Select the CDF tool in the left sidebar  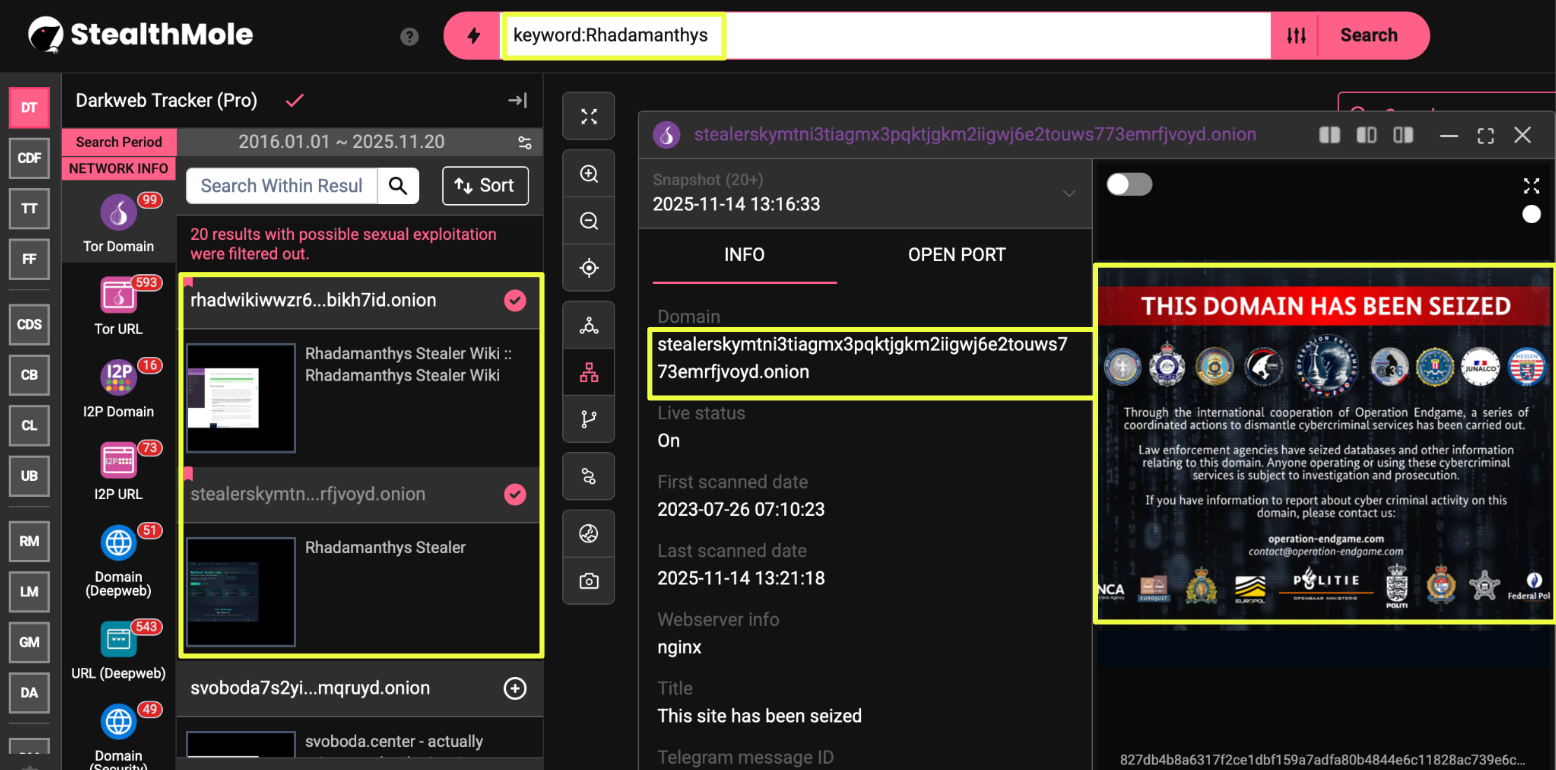click(x=29, y=157)
